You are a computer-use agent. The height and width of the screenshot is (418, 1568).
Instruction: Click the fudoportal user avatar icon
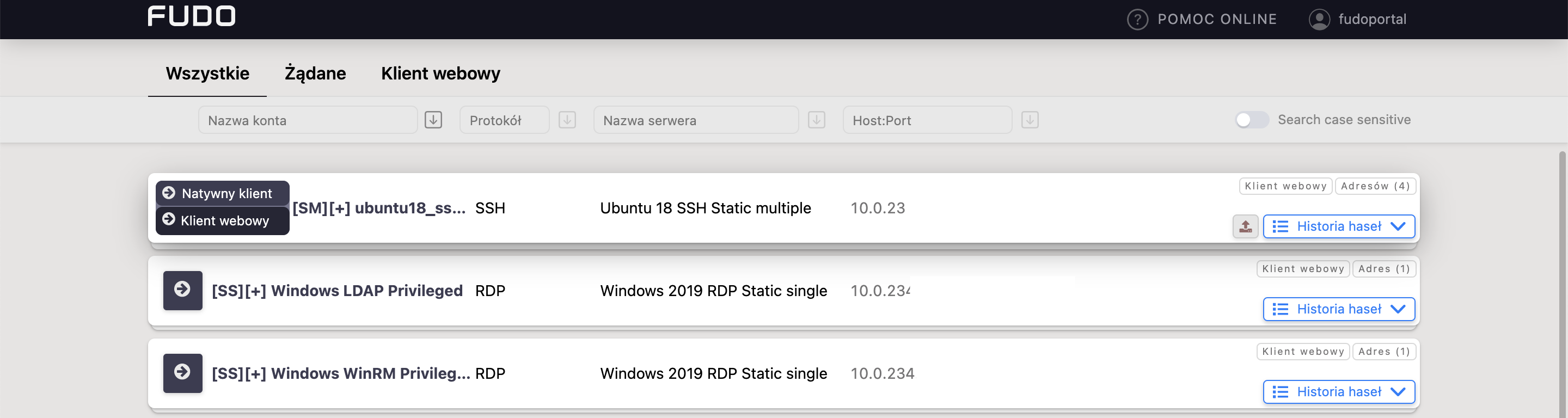[1319, 20]
